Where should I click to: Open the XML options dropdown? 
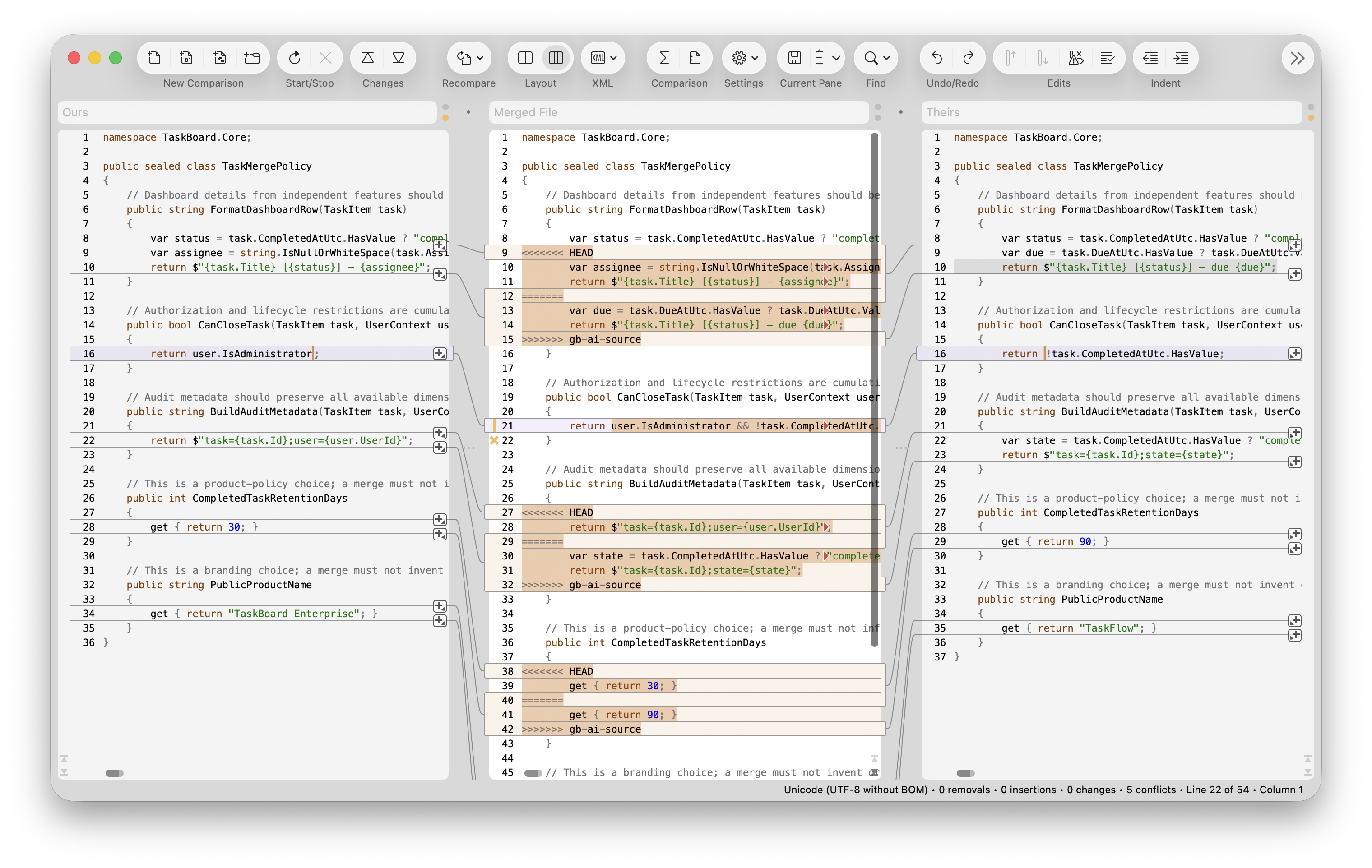click(603, 58)
